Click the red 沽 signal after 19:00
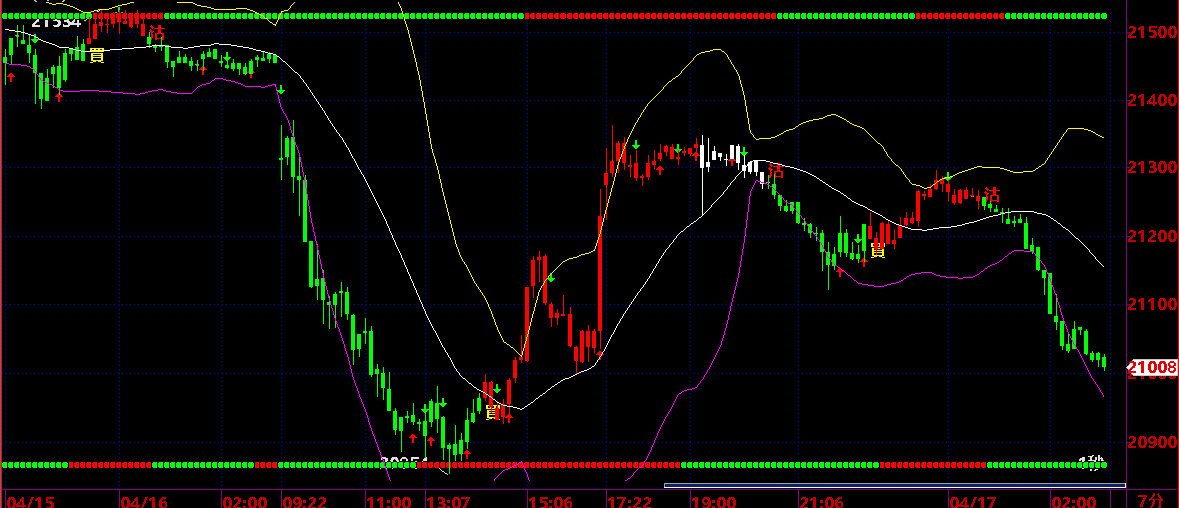The width and height of the screenshot is (1179, 508). (x=775, y=171)
